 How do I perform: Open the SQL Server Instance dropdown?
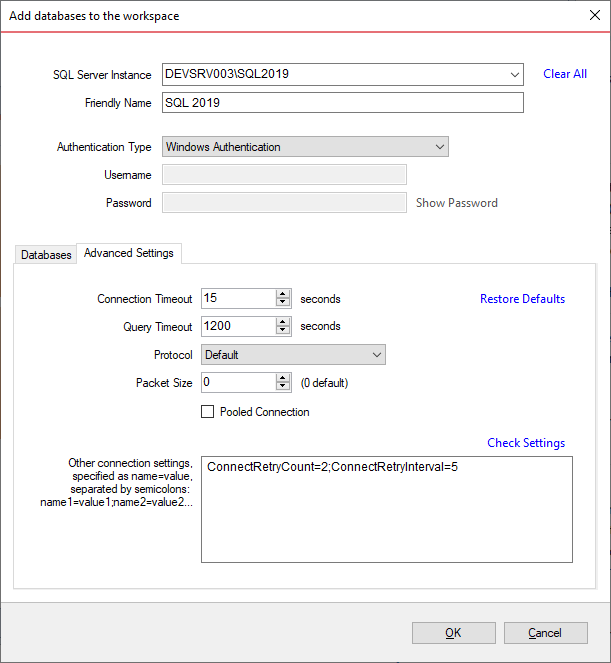pos(514,75)
